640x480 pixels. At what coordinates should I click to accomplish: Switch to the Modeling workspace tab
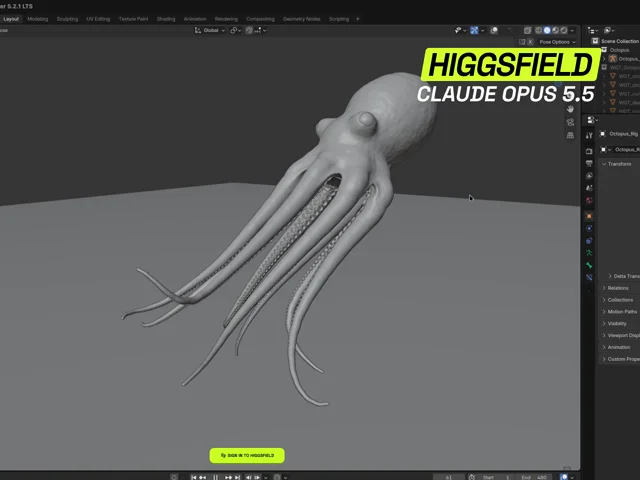click(x=38, y=19)
